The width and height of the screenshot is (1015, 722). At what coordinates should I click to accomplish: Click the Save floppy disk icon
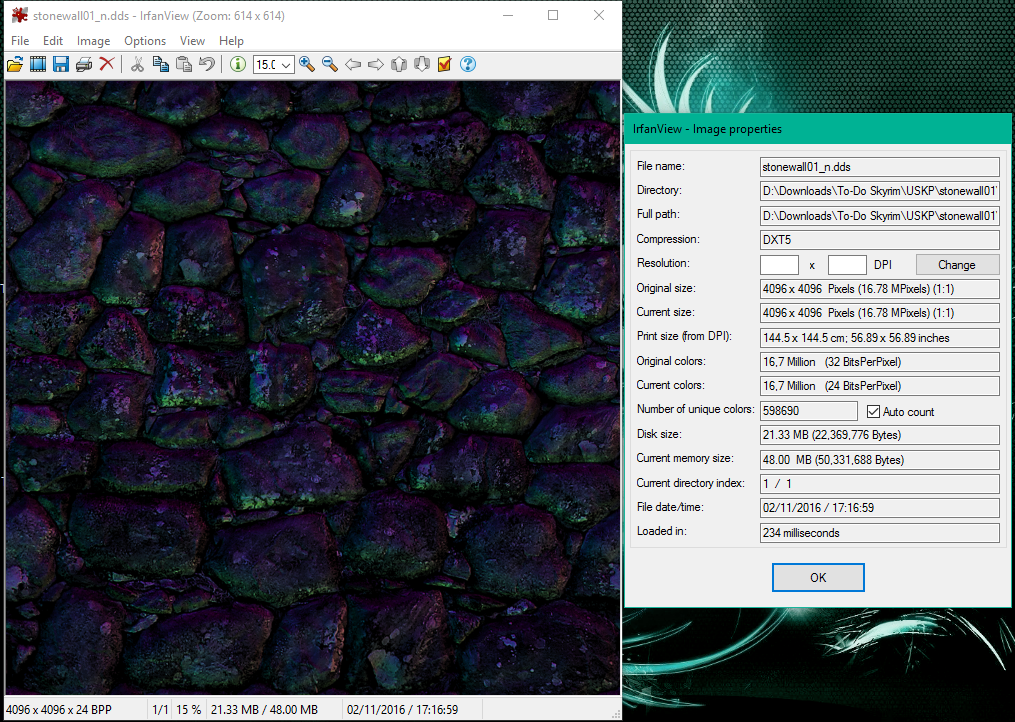click(61, 65)
